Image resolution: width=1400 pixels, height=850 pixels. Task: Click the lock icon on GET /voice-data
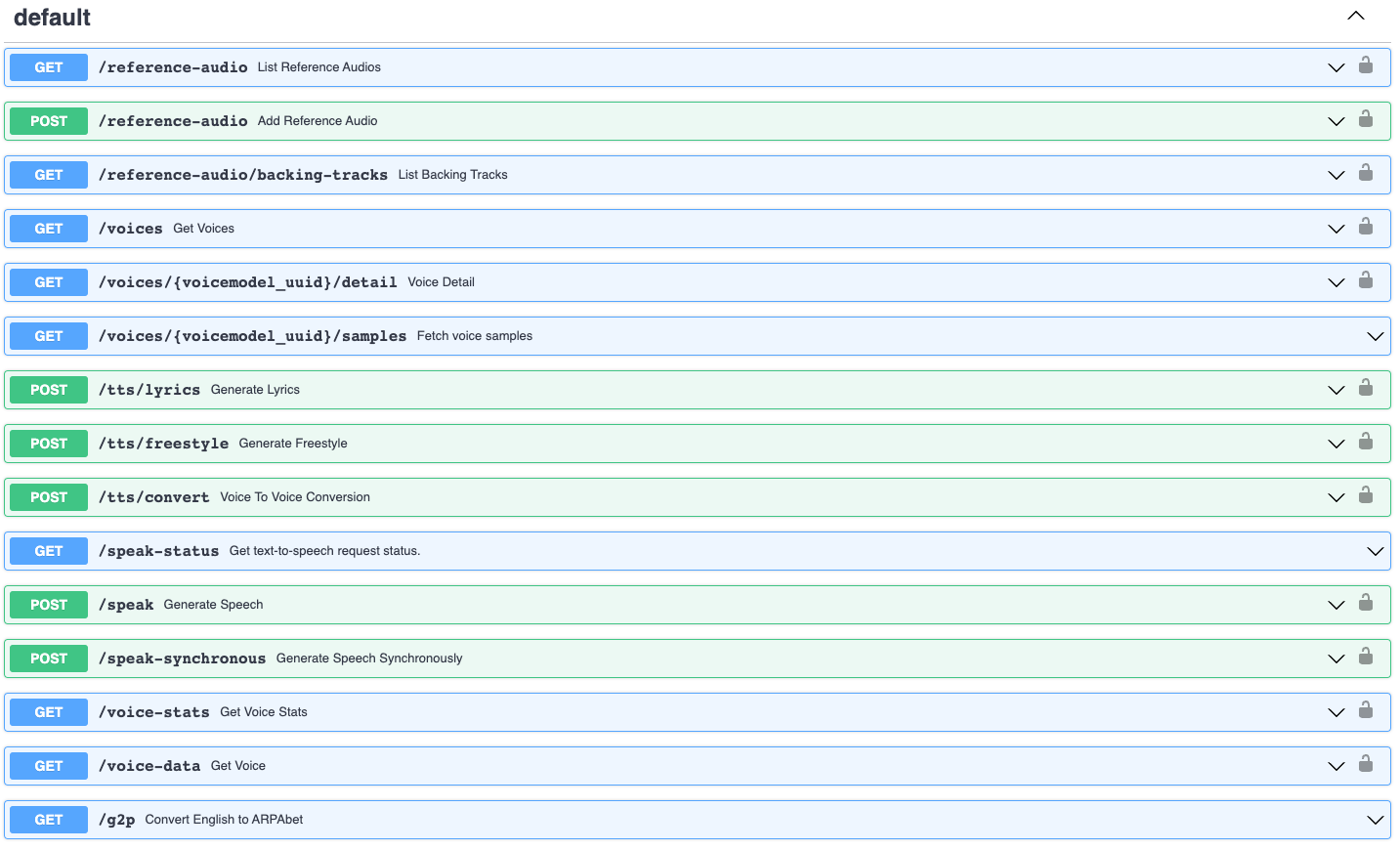click(1366, 766)
